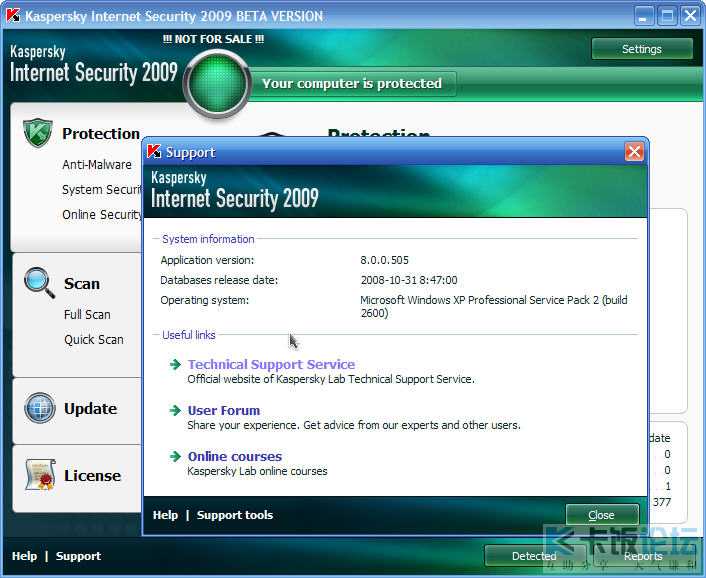Click the 'System information' group heading
The height and width of the screenshot is (578, 706).
click(x=208, y=239)
